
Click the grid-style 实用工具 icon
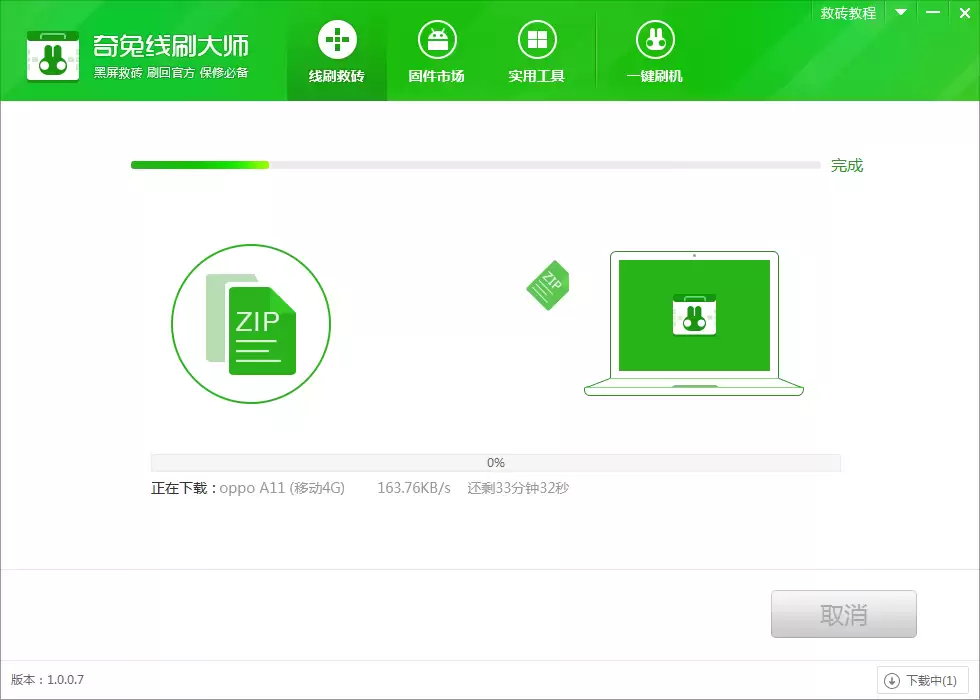[537, 38]
